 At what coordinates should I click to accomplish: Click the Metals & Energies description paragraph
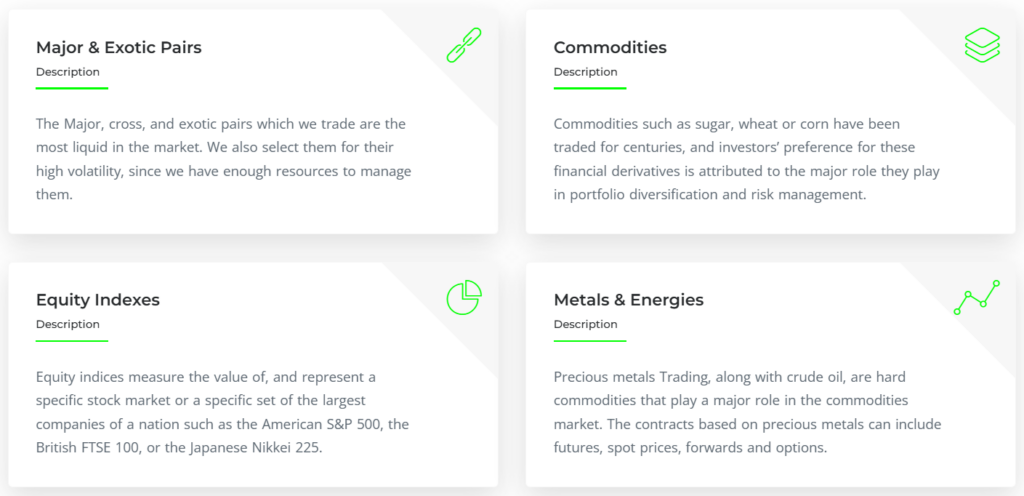coord(746,411)
